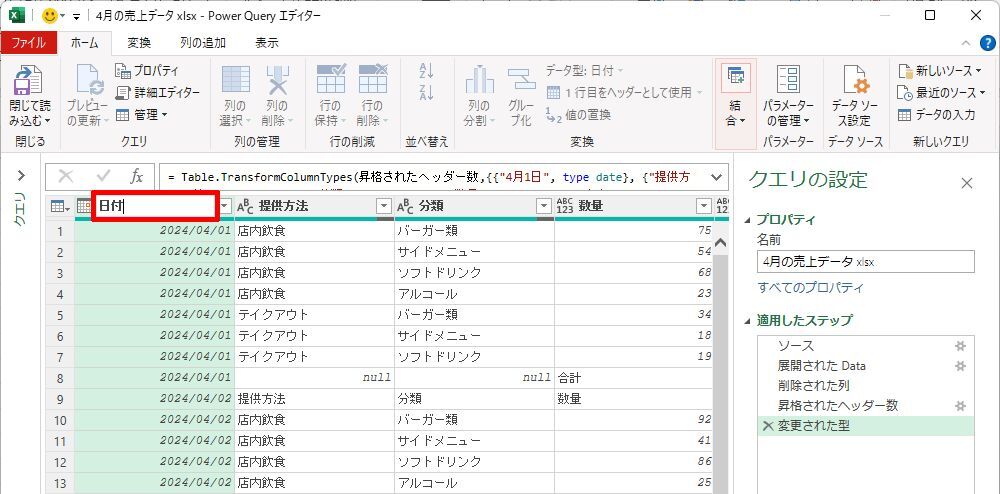Click the sort ascending icon
Image resolution: width=1000 pixels, height=494 pixels.
tap(426, 71)
